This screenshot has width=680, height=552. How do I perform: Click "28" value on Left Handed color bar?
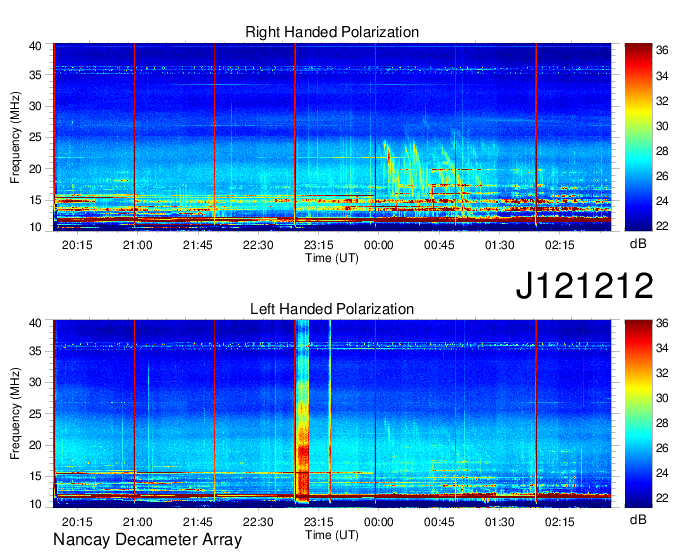(662, 423)
